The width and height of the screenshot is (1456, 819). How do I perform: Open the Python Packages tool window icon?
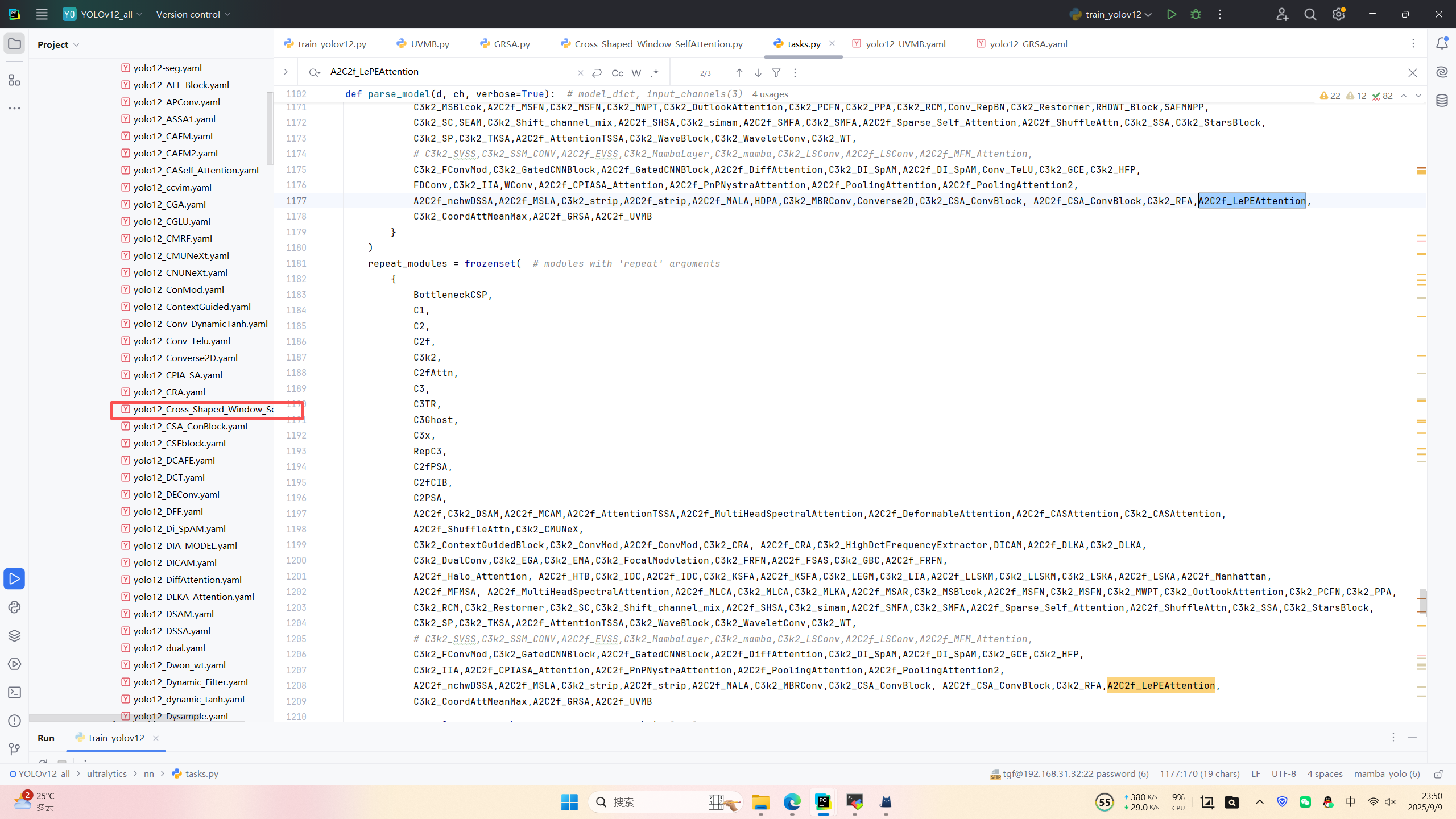pyautogui.click(x=14, y=635)
